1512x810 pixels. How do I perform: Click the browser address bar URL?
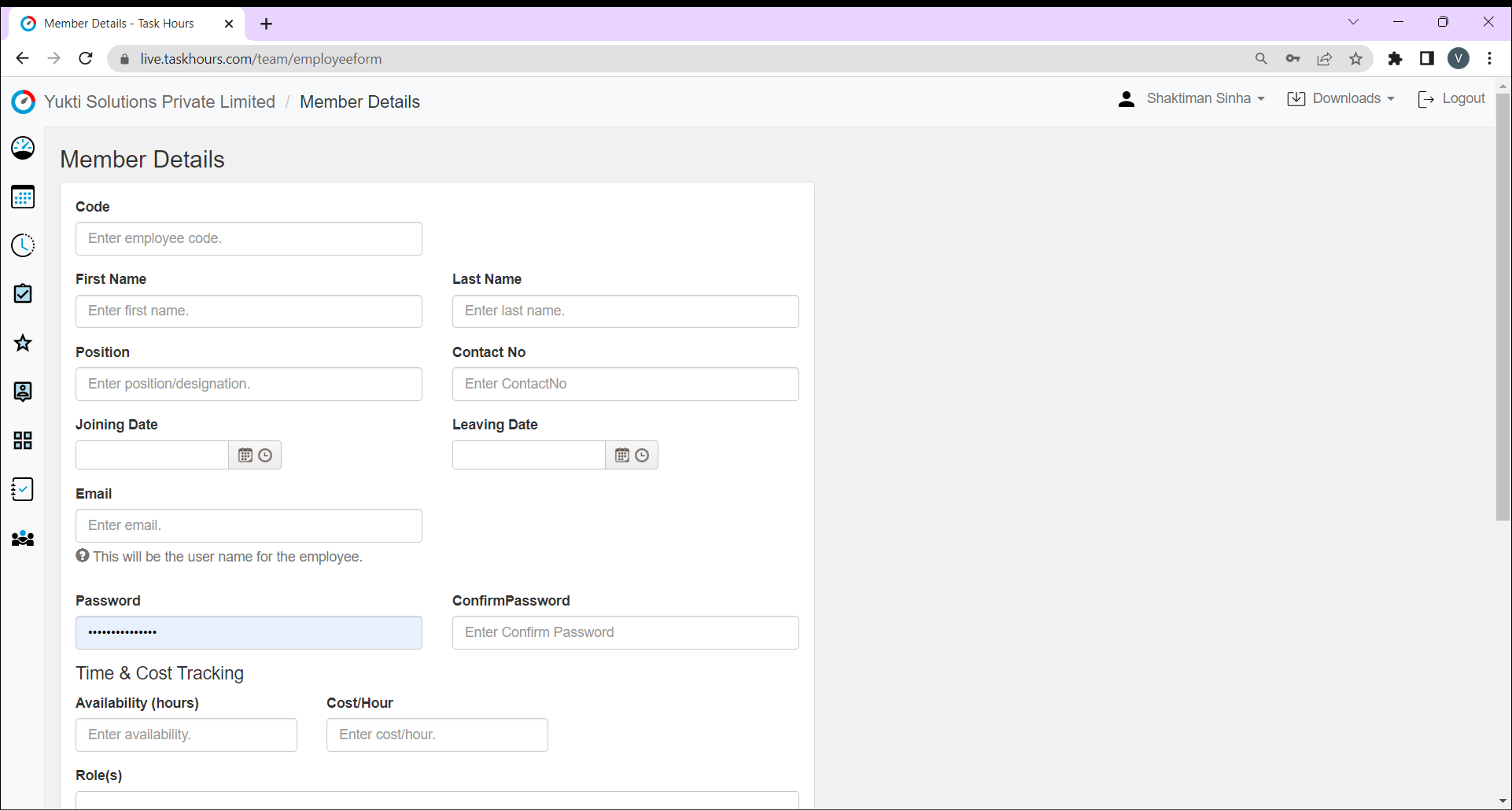261,59
